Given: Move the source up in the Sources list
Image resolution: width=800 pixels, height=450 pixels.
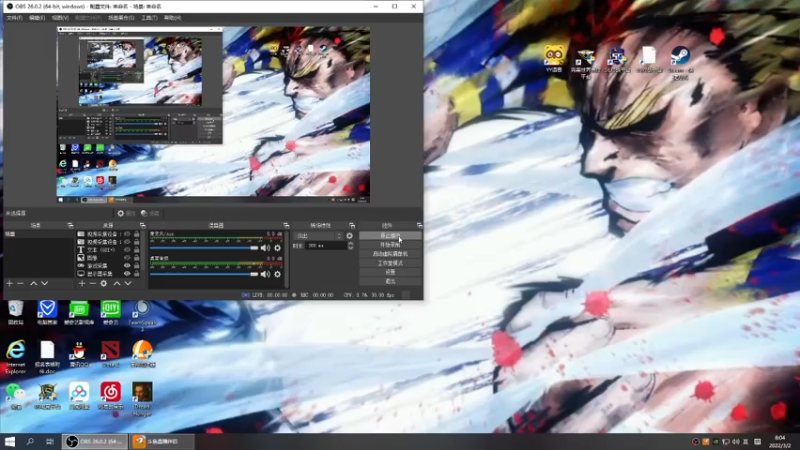Looking at the screenshot, I should click(117, 283).
